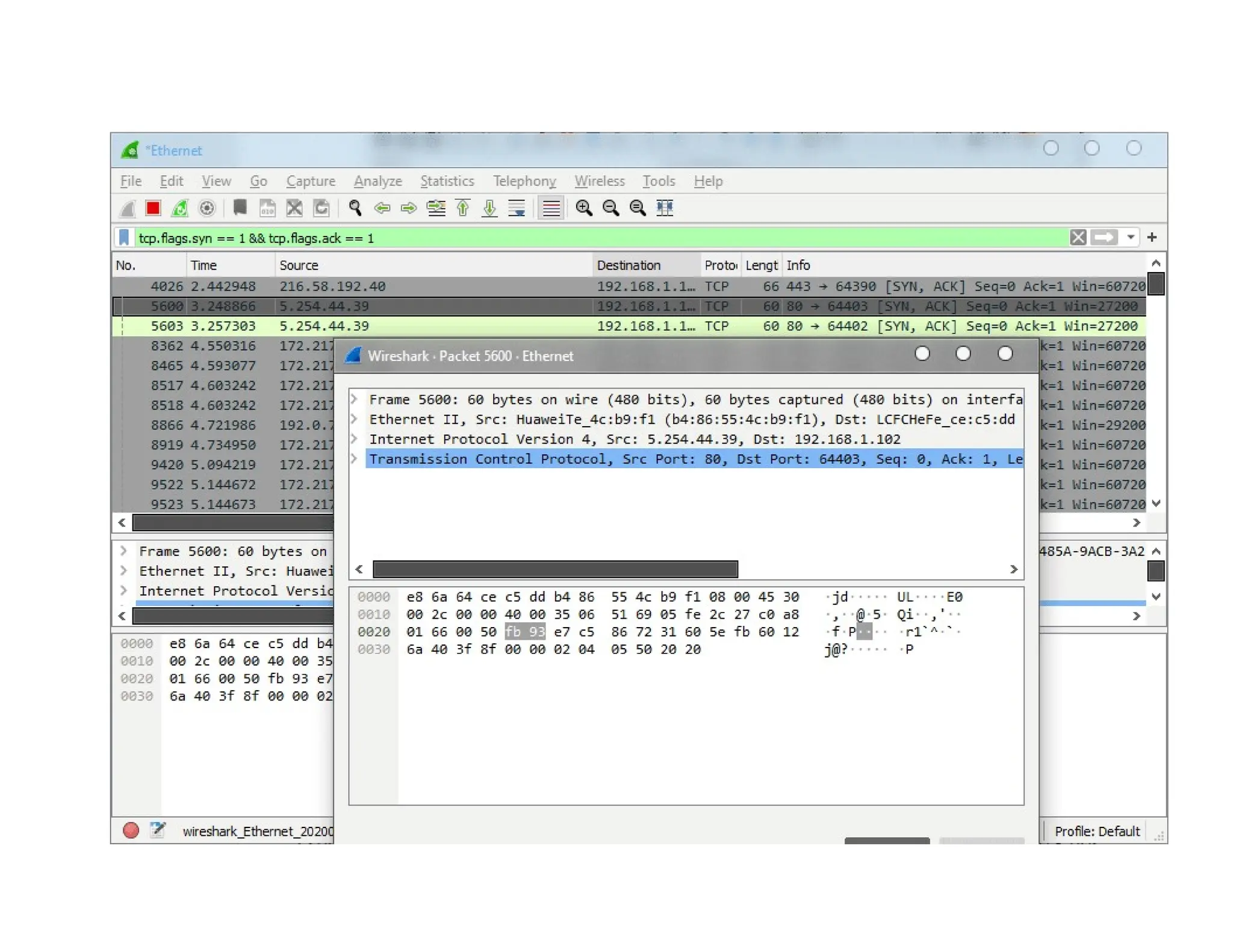This screenshot has height=952, width=1233.
Task: Go to first packet arrow icon
Action: pos(462,208)
